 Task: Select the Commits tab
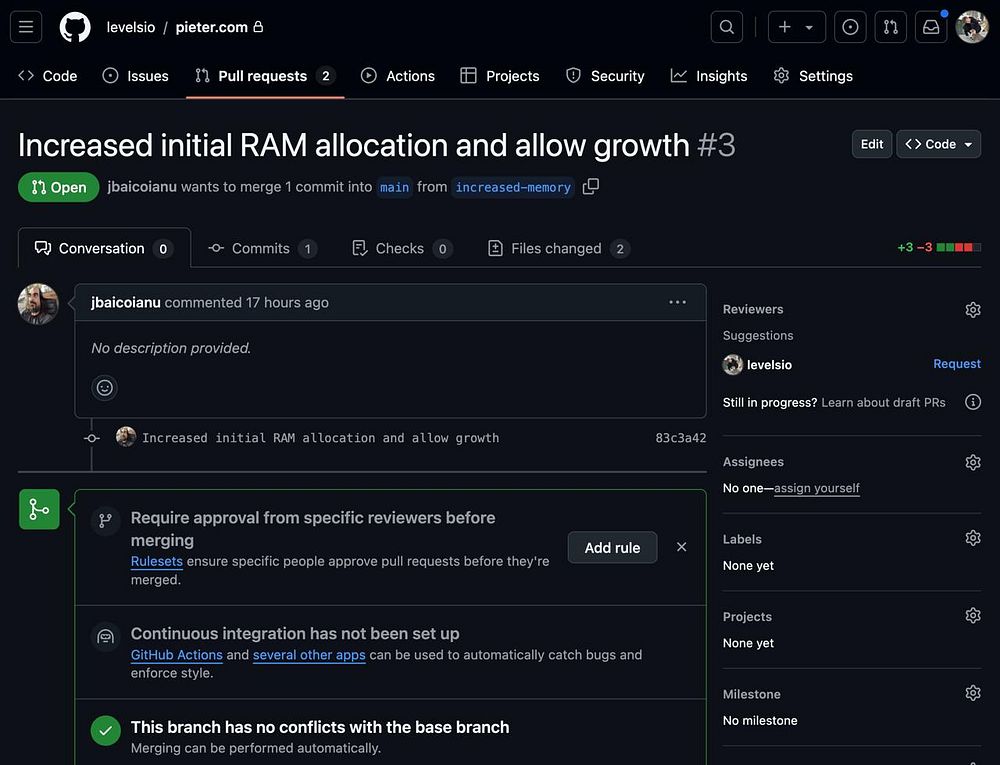coord(262,248)
